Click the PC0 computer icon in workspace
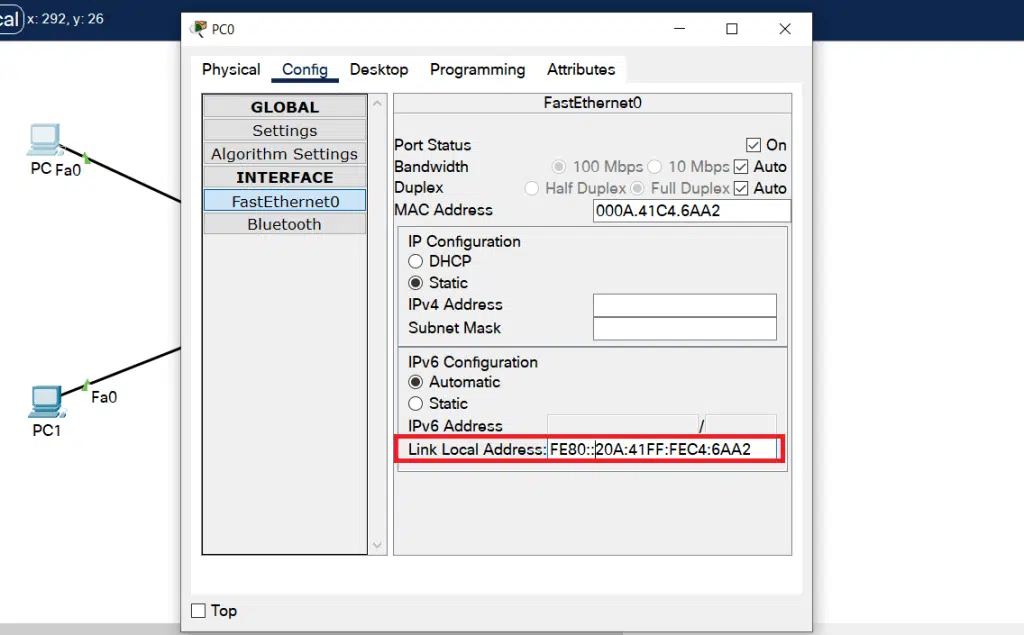 tap(44, 139)
